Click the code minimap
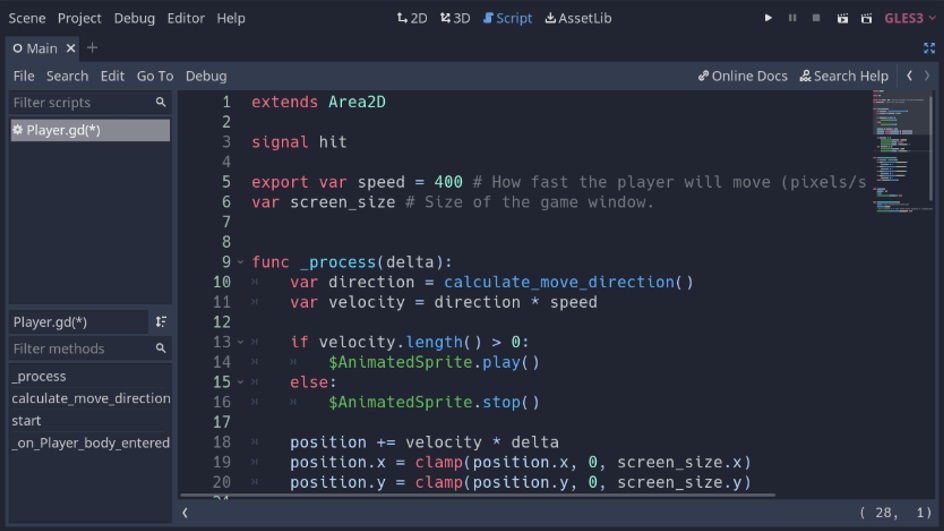Screen dimensions: 944x531 point(899,151)
